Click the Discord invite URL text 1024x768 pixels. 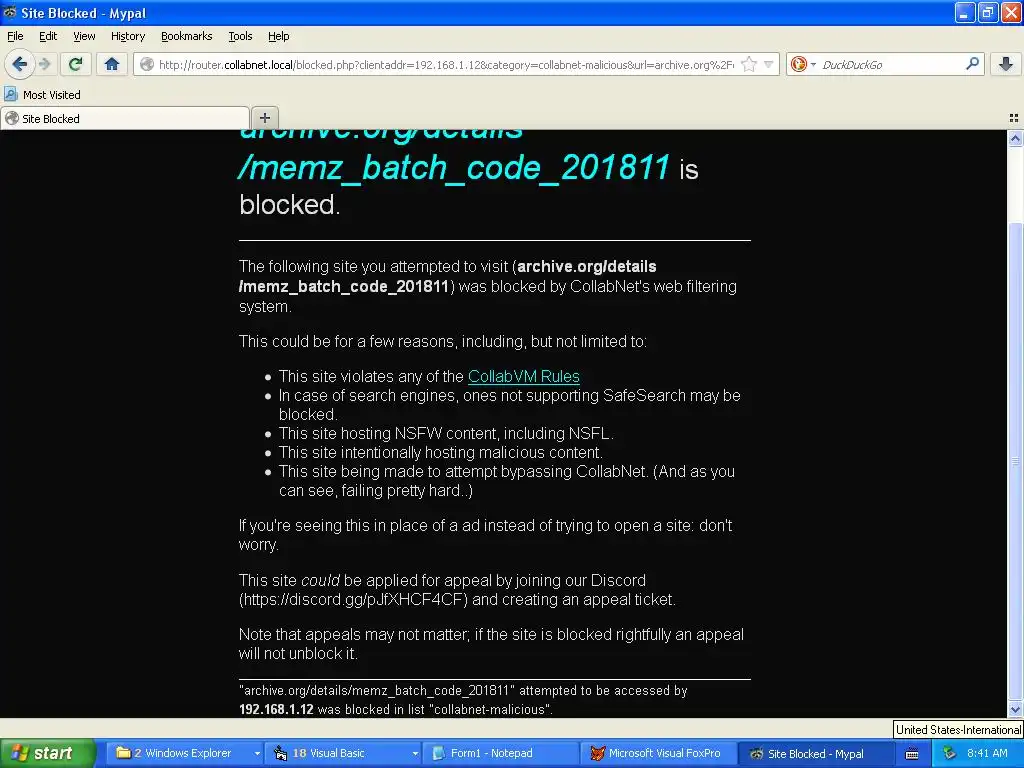(353, 600)
